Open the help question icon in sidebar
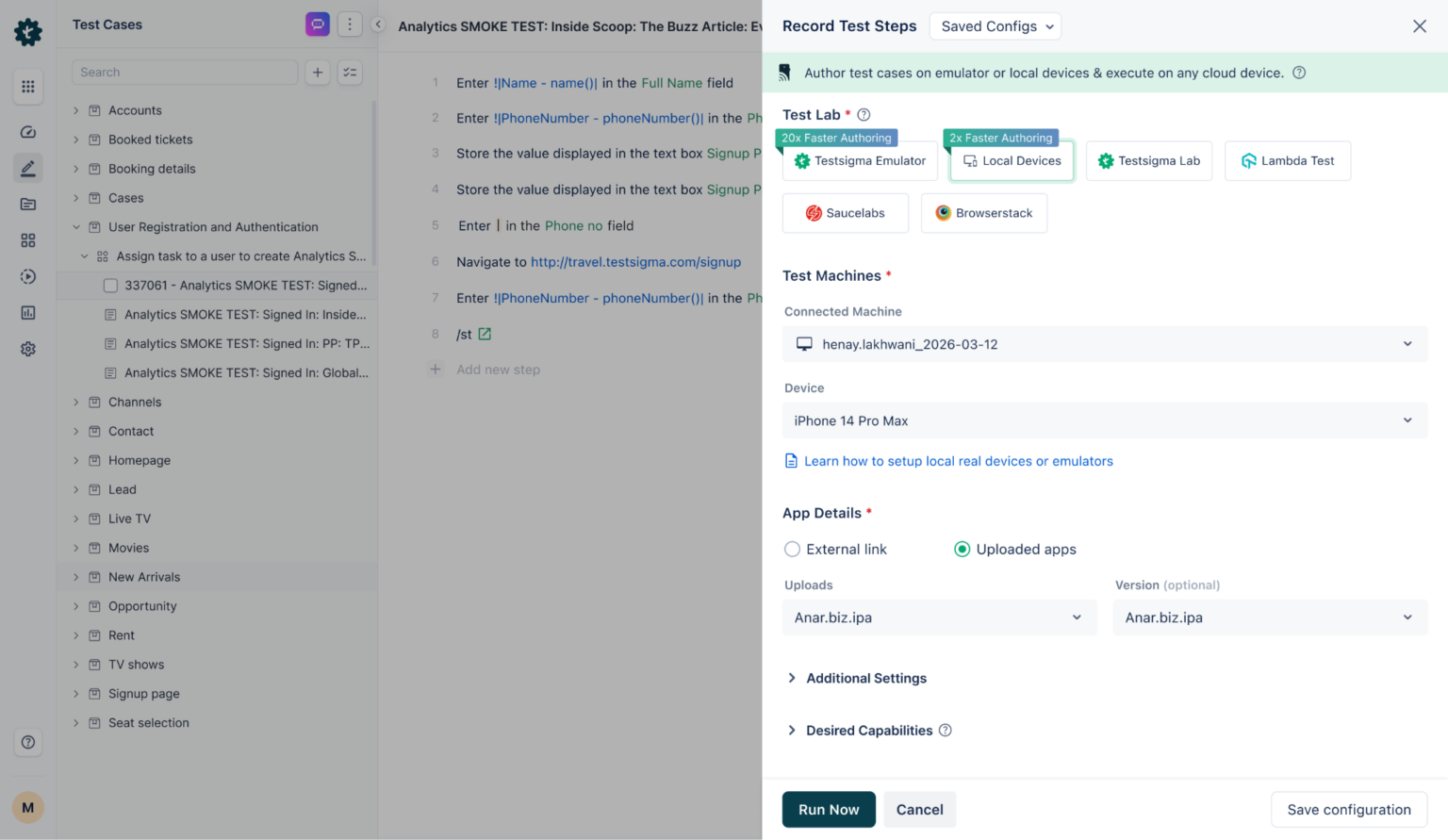The width and height of the screenshot is (1448, 840). [28, 742]
